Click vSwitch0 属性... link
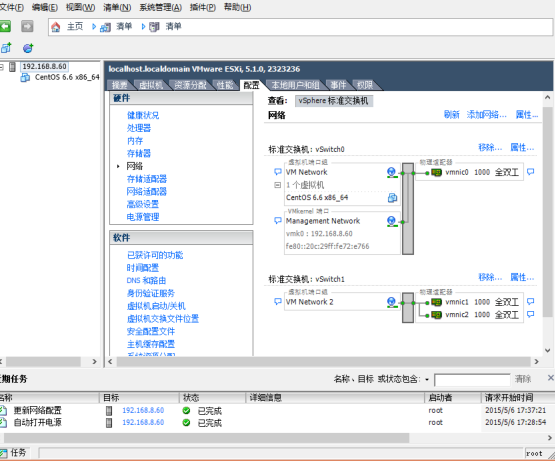The width and height of the screenshot is (555, 461). pyautogui.click(x=522, y=147)
